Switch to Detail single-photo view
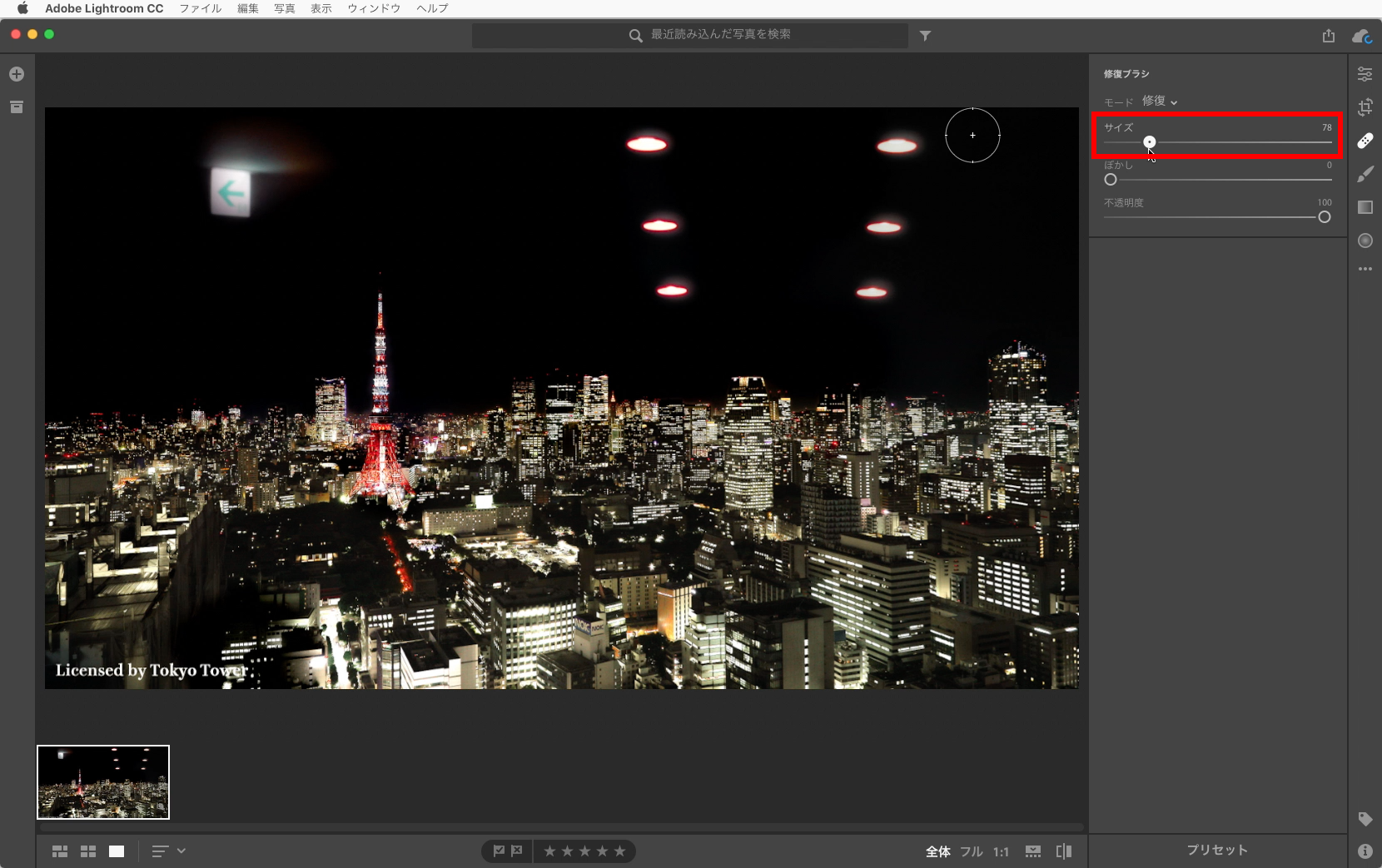The width and height of the screenshot is (1382, 868). pyautogui.click(x=117, y=851)
